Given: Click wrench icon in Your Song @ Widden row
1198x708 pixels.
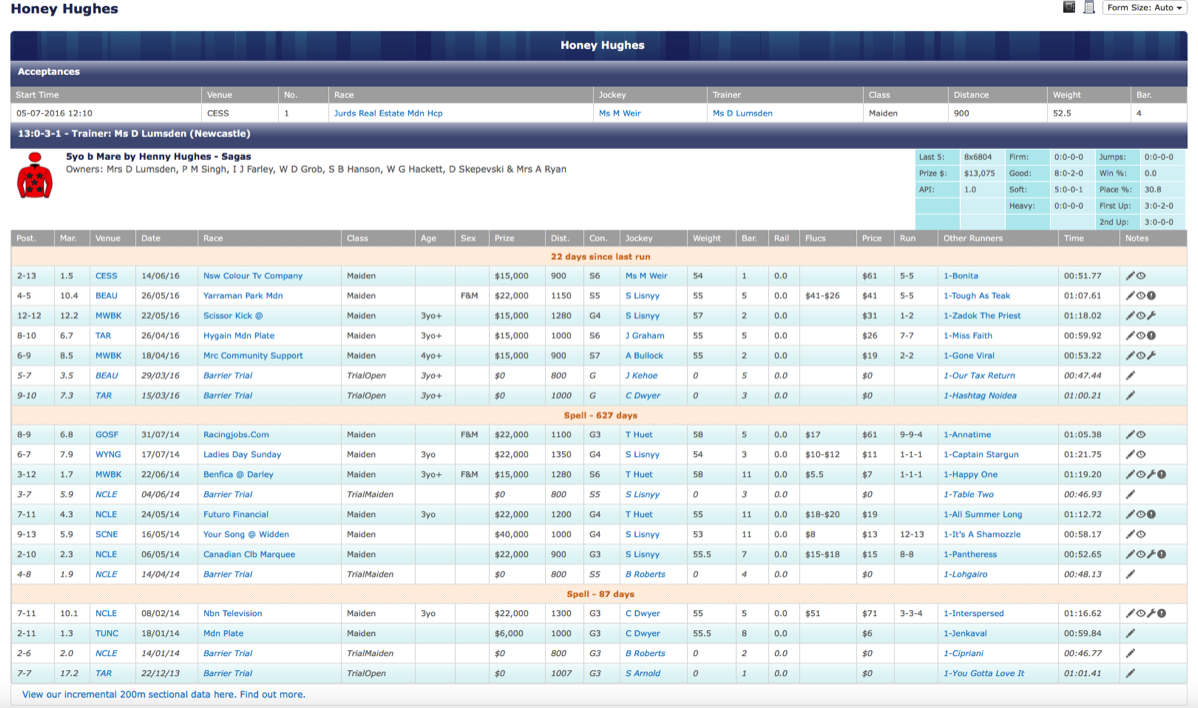Looking at the screenshot, I should 1152,535.
